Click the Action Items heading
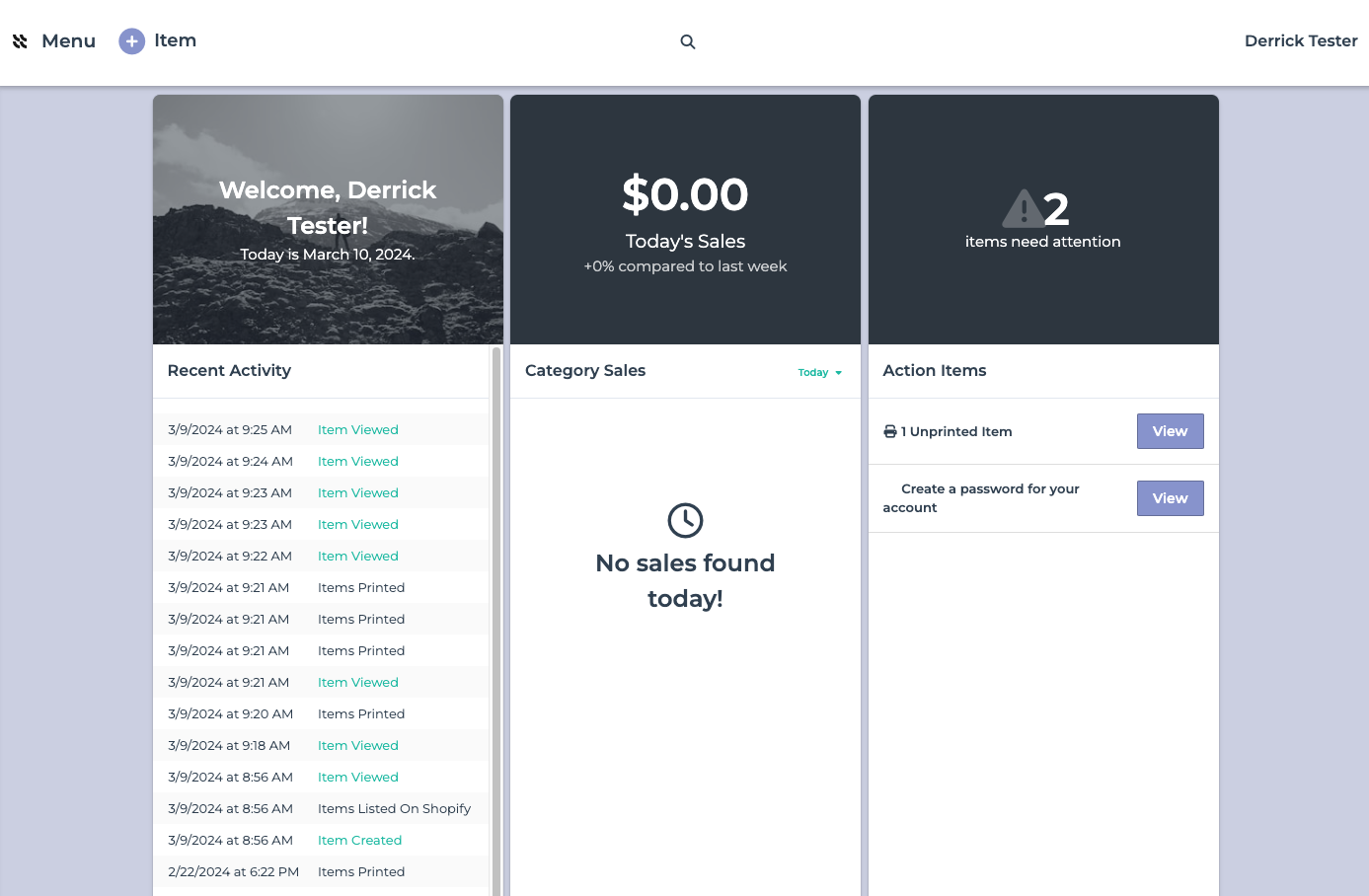 tap(935, 370)
